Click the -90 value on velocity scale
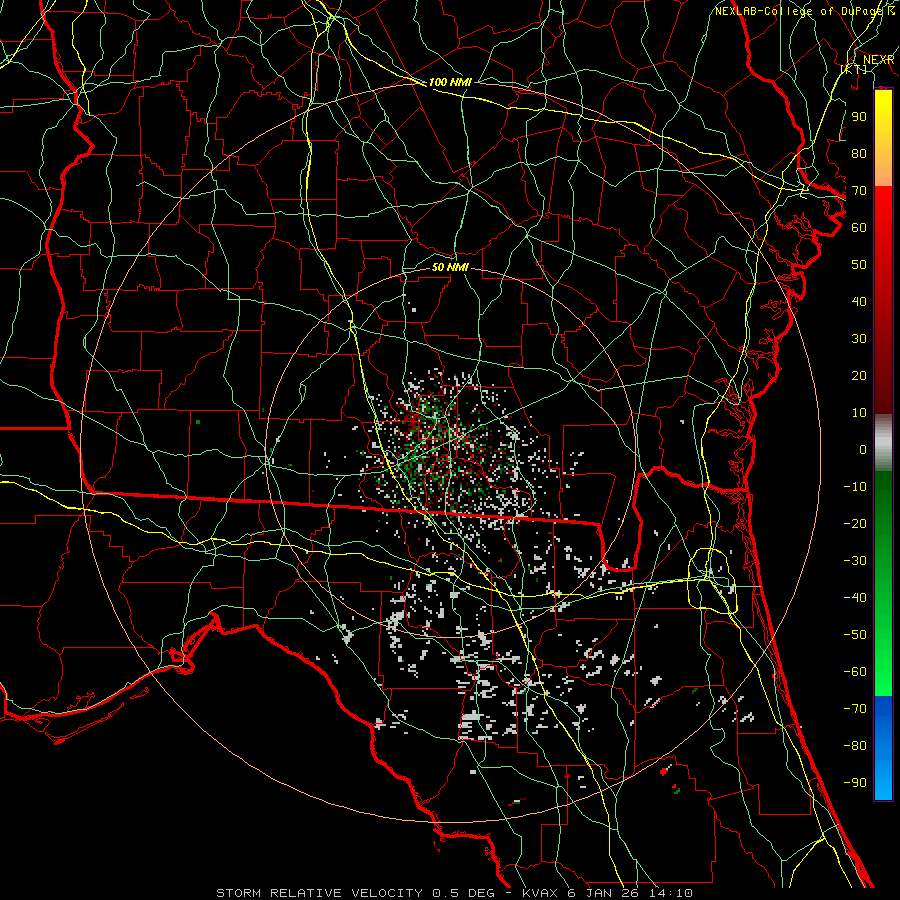 coord(855,782)
